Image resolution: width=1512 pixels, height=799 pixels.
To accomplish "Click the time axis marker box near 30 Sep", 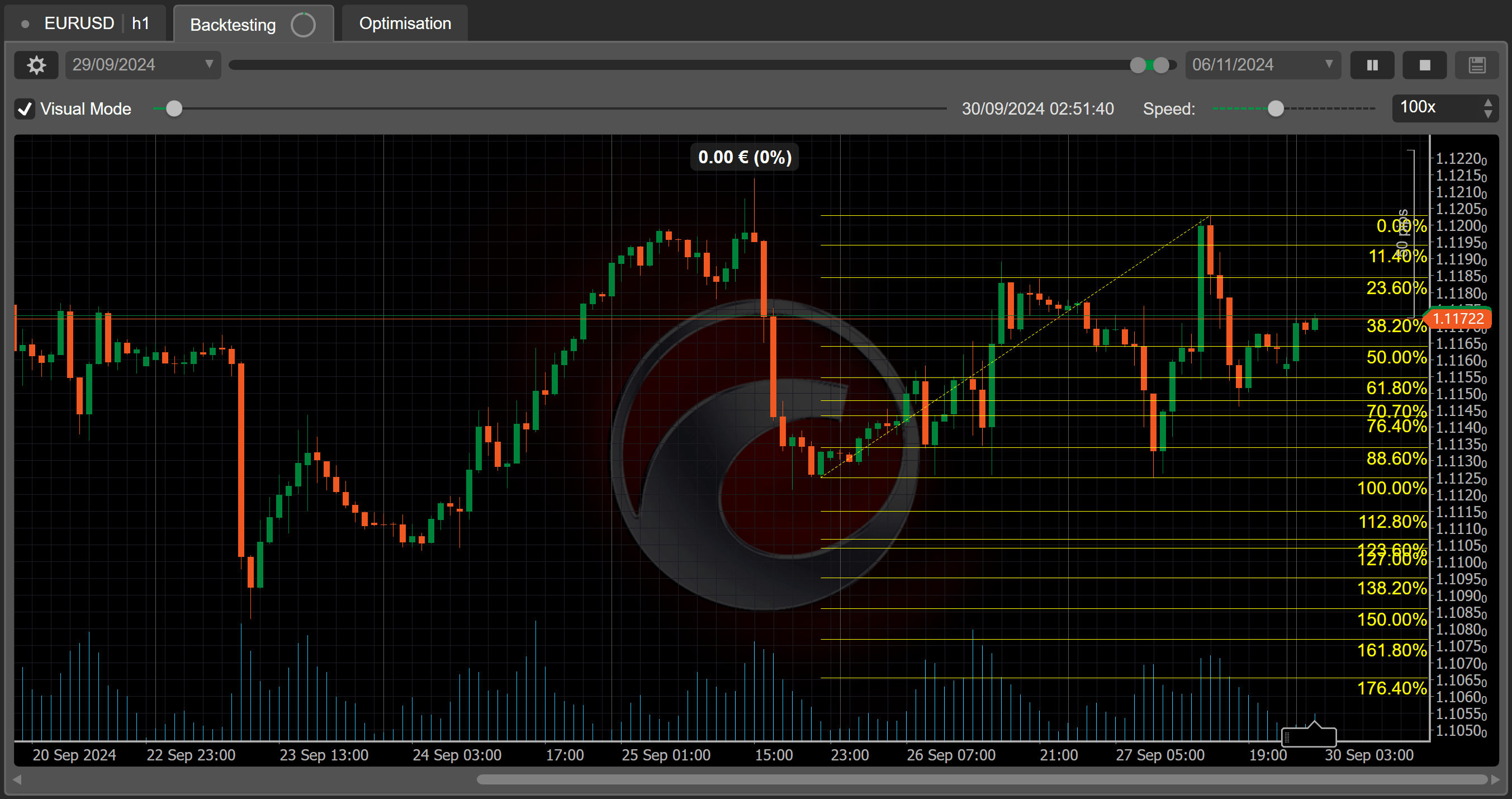I will 1309,736.
